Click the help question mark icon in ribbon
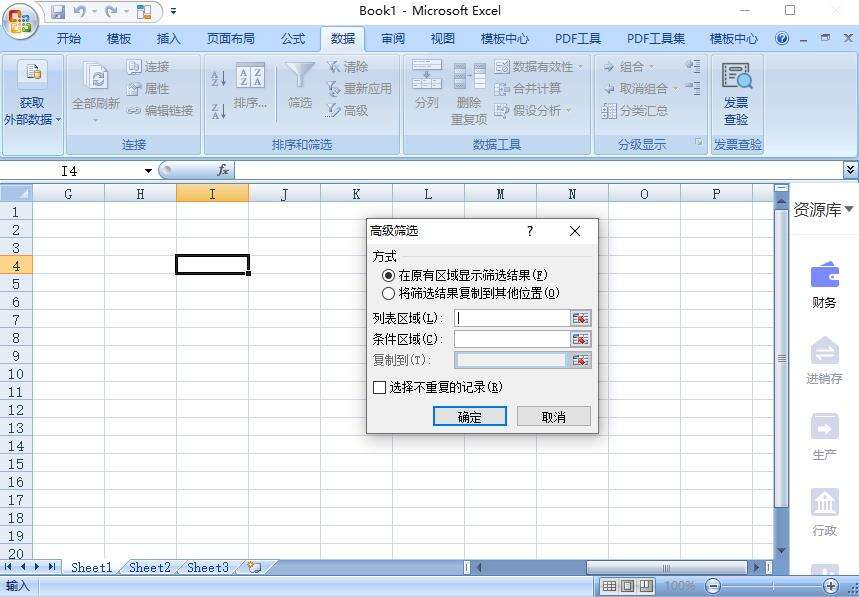The width and height of the screenshot is (859, 597). 782,38
